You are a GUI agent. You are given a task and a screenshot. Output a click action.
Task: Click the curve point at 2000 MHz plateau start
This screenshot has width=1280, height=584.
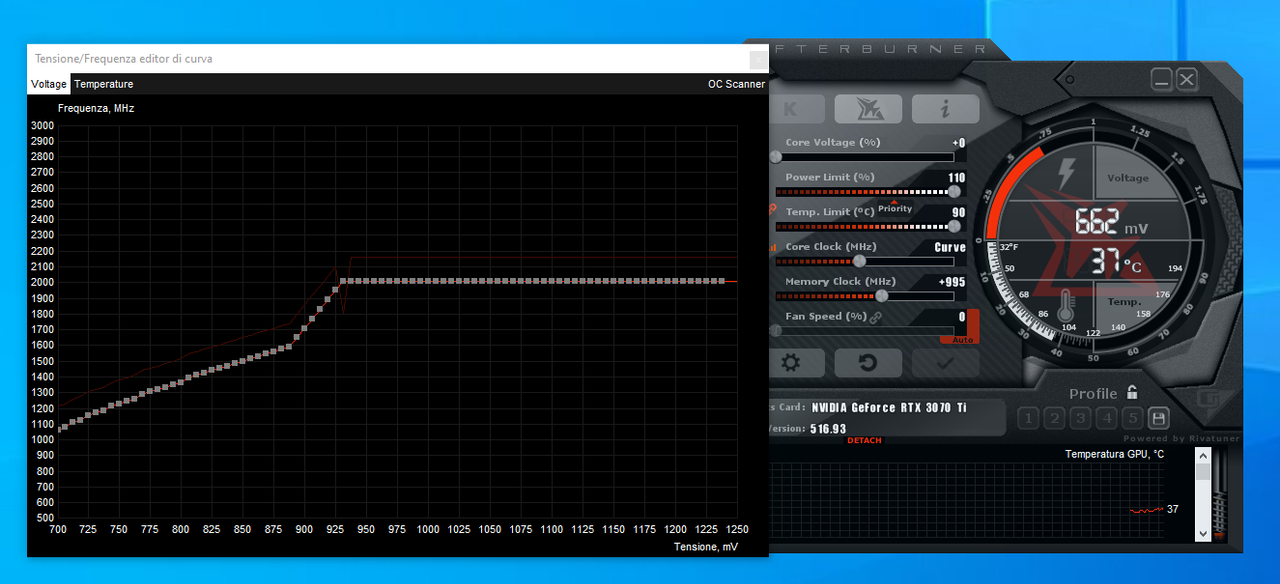[343, 281]
